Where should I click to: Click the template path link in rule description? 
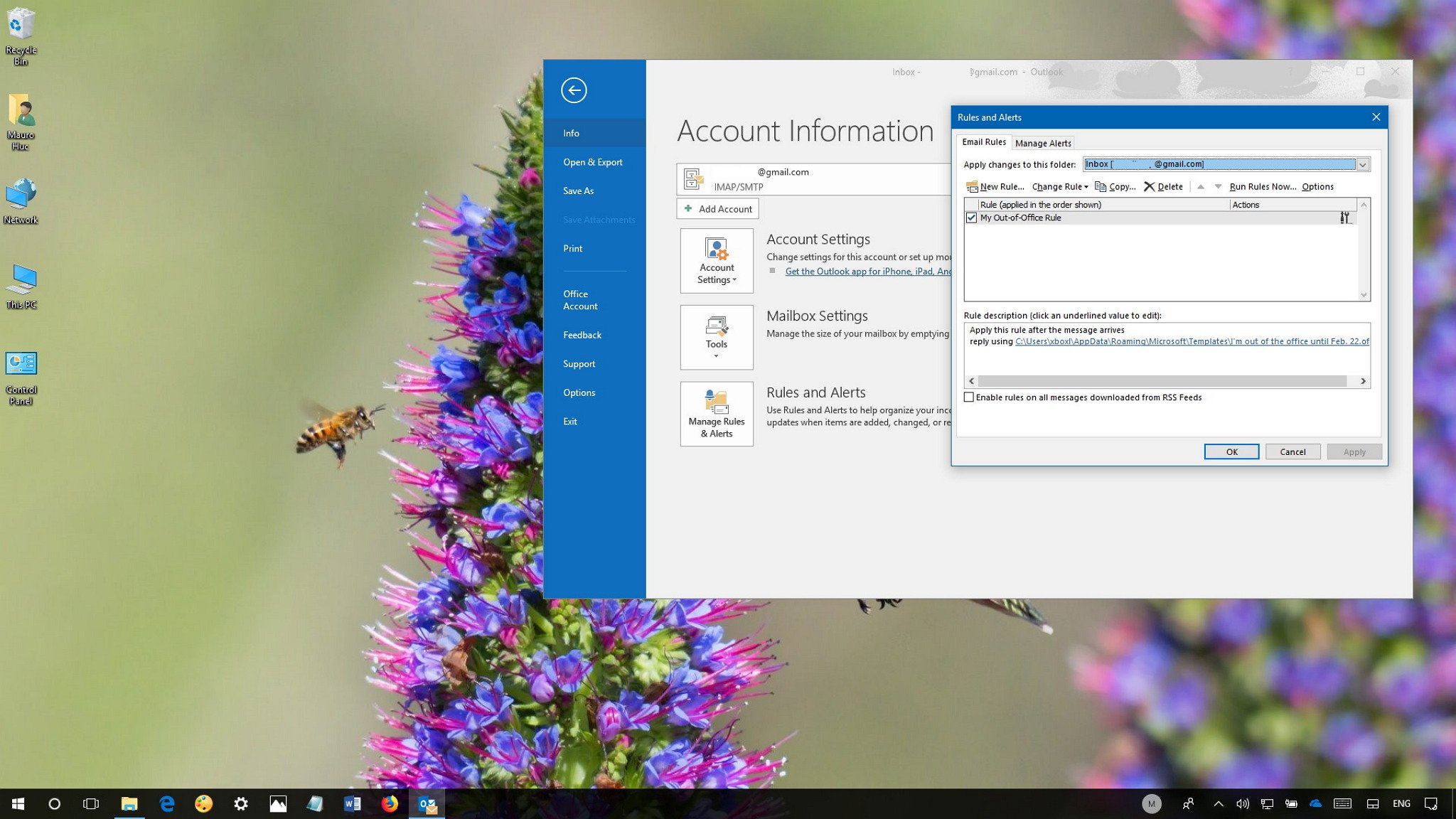pos(1192,341)
